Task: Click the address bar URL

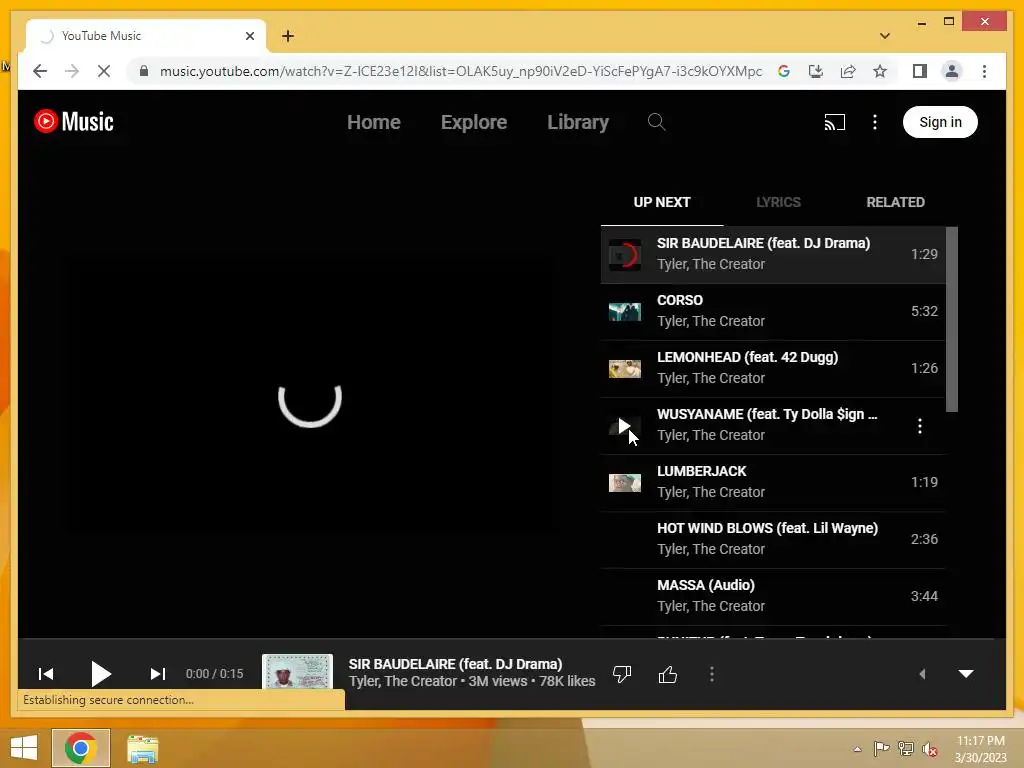Action: click(x=460, y=71)
